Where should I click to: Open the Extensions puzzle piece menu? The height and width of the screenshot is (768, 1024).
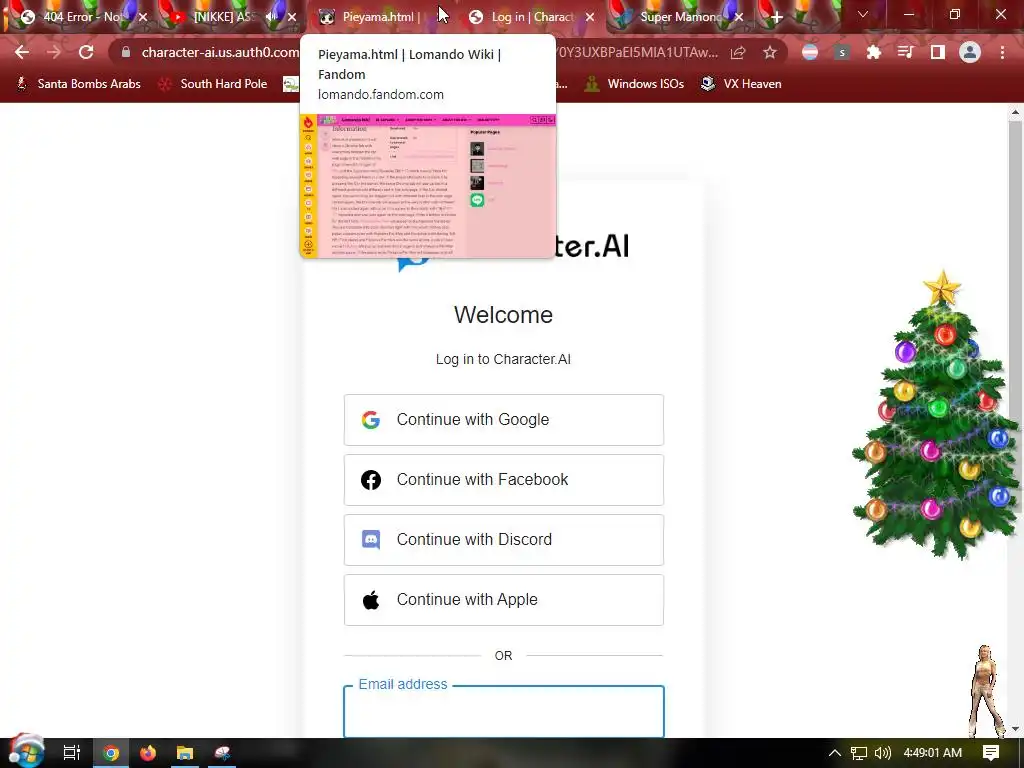pos(874,52)
